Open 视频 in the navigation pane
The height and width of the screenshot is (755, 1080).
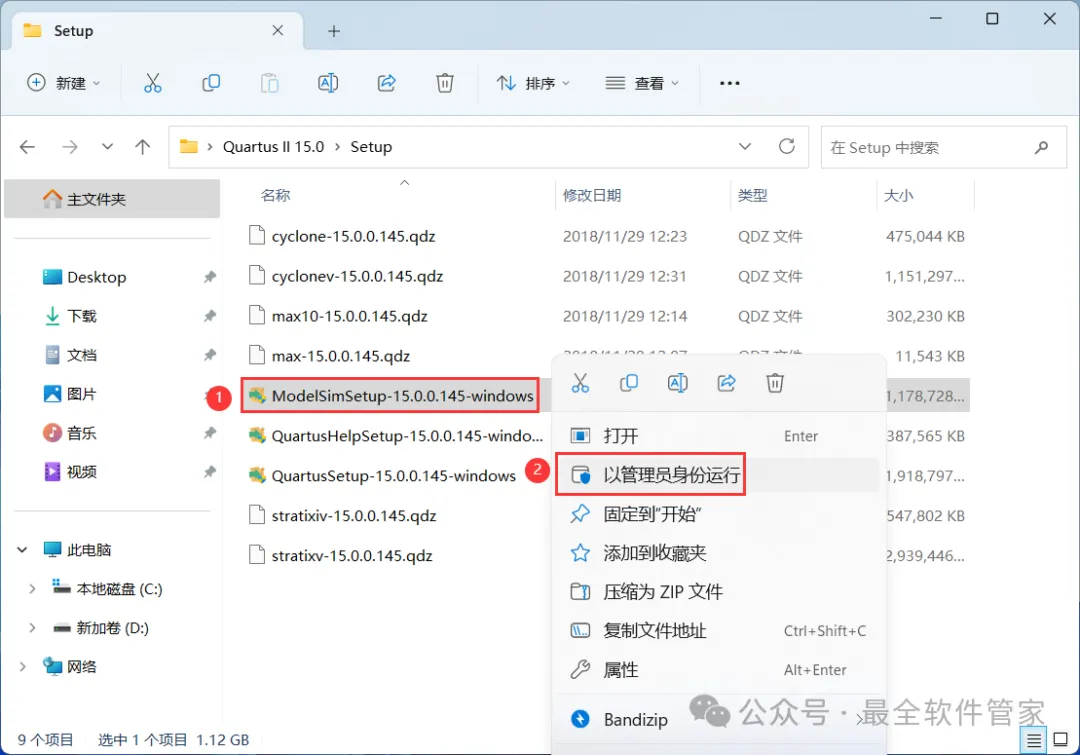tap(81, 472)
